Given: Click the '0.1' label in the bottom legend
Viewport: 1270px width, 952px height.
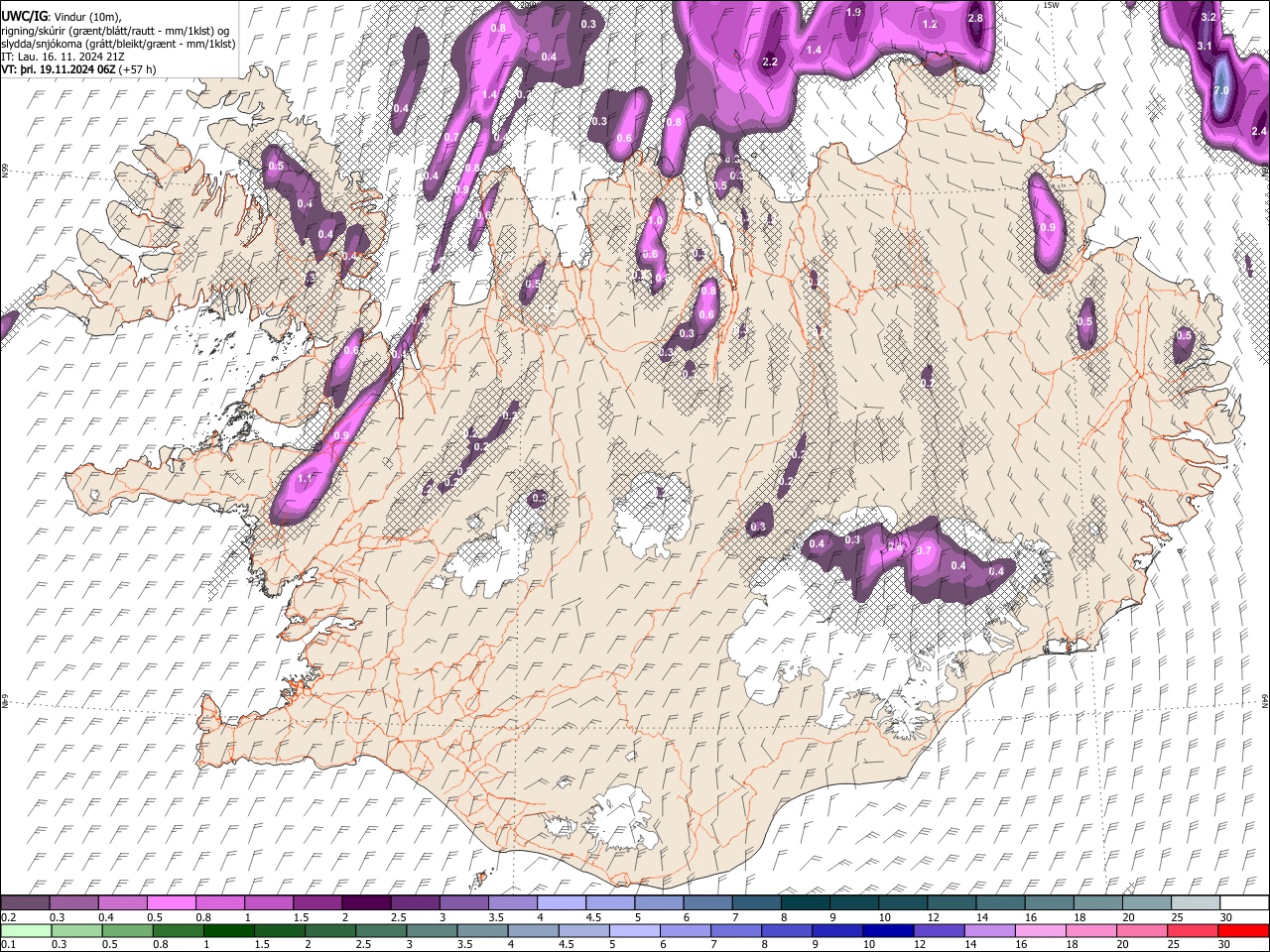Looking at the screenshot, I should tap(9, 944).
